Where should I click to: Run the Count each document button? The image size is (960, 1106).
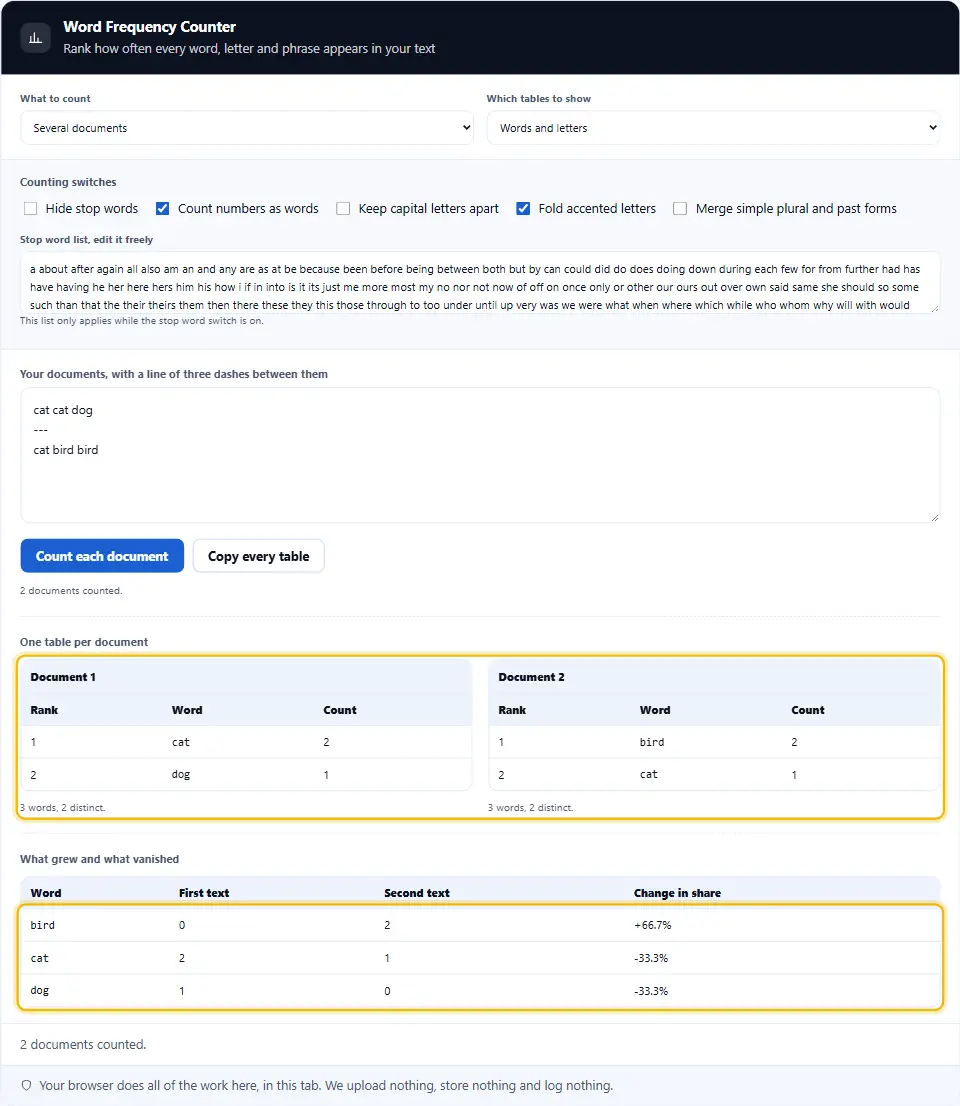pyautogui.click(x=102, y=556)
